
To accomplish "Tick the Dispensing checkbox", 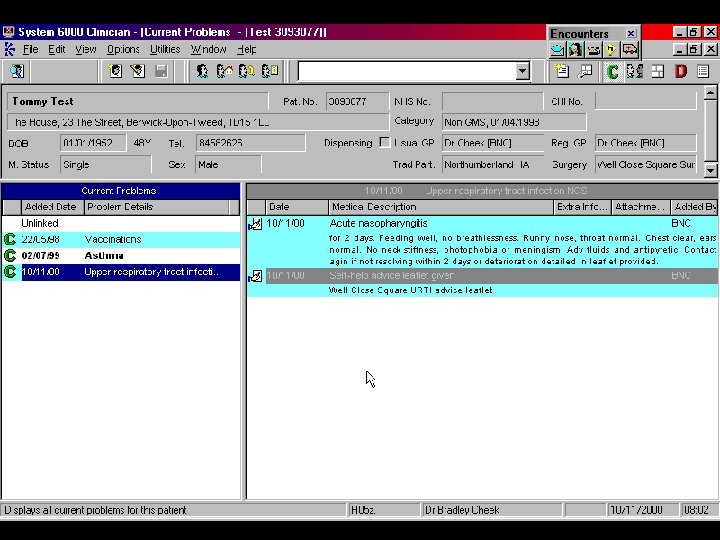I will pos(385,143).
